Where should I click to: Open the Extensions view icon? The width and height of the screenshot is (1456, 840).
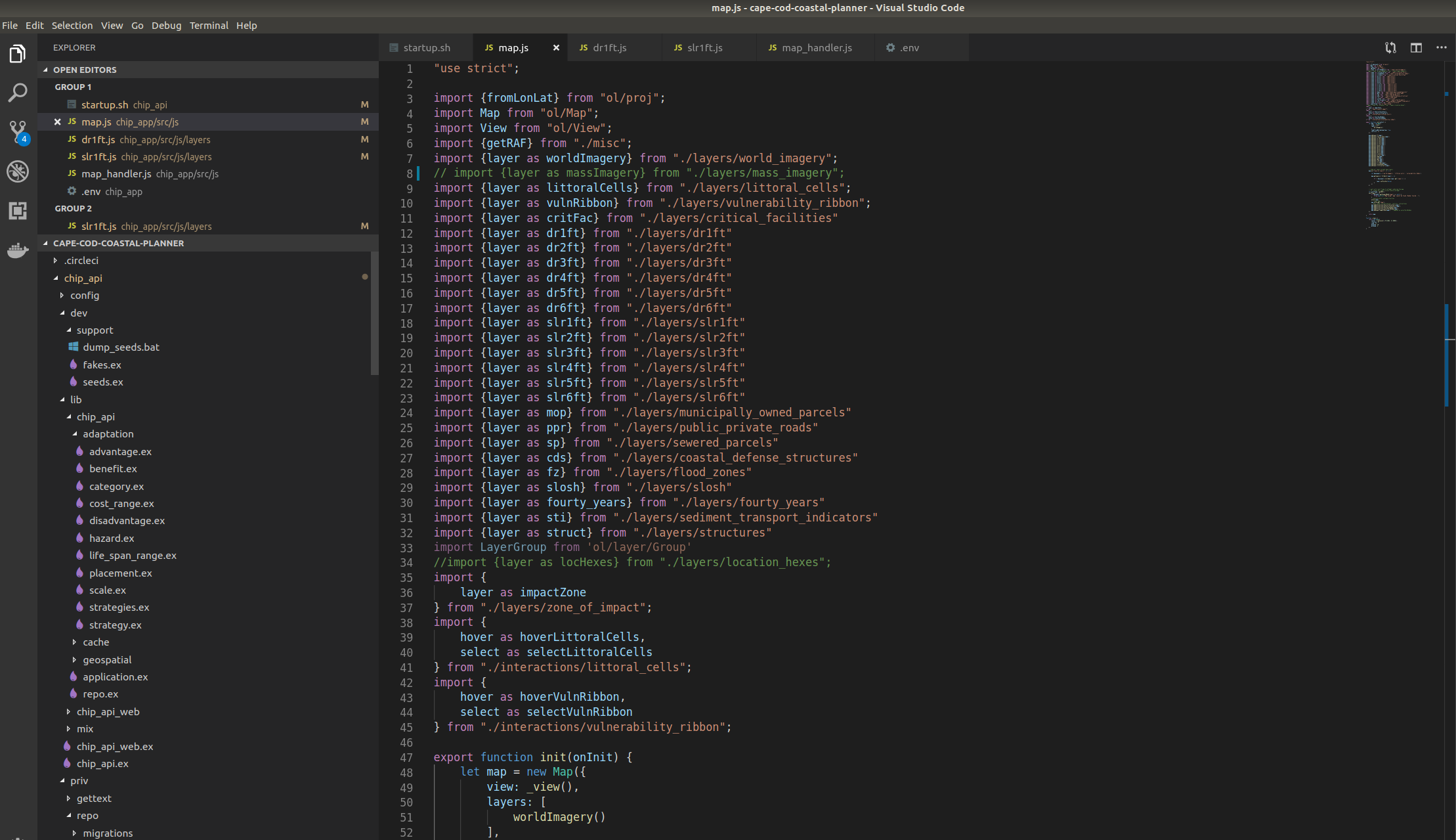point(18,211)
